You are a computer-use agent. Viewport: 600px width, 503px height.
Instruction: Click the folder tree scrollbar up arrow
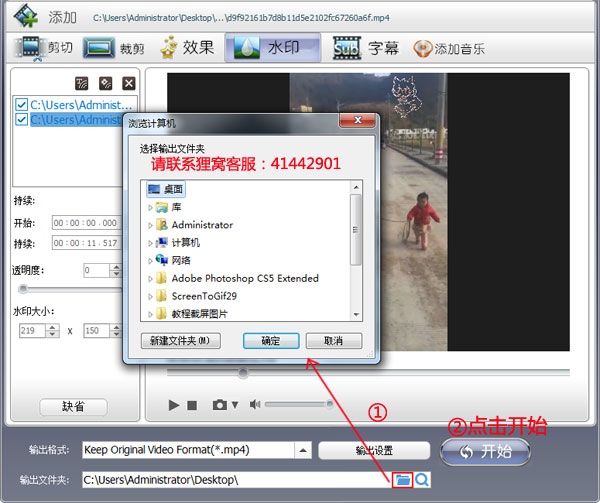coord(356,187)
